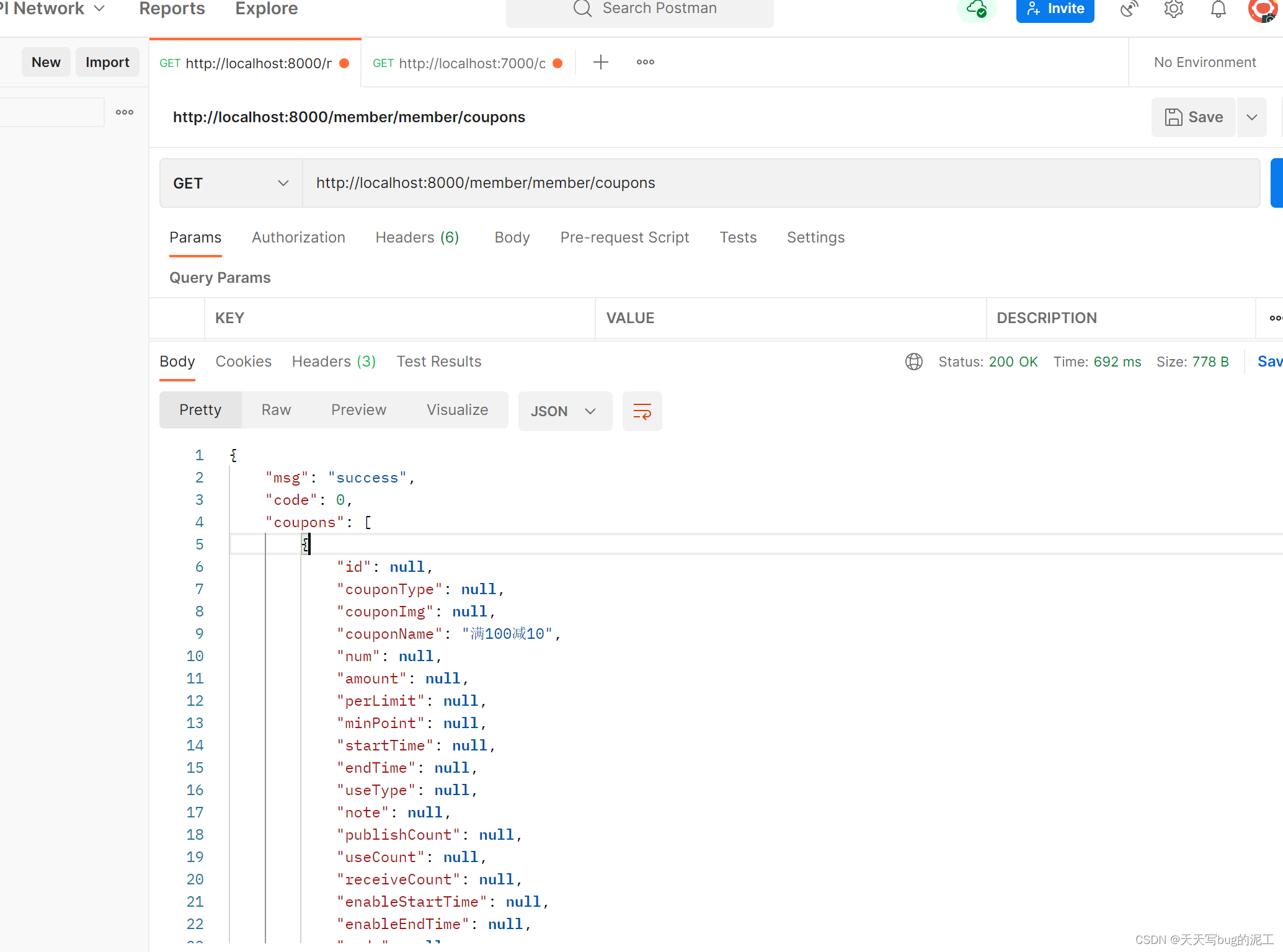The height and width of the screenshot is (952, 1283).
Task: Click the "coupons": [ line
Action: point(318,522)
